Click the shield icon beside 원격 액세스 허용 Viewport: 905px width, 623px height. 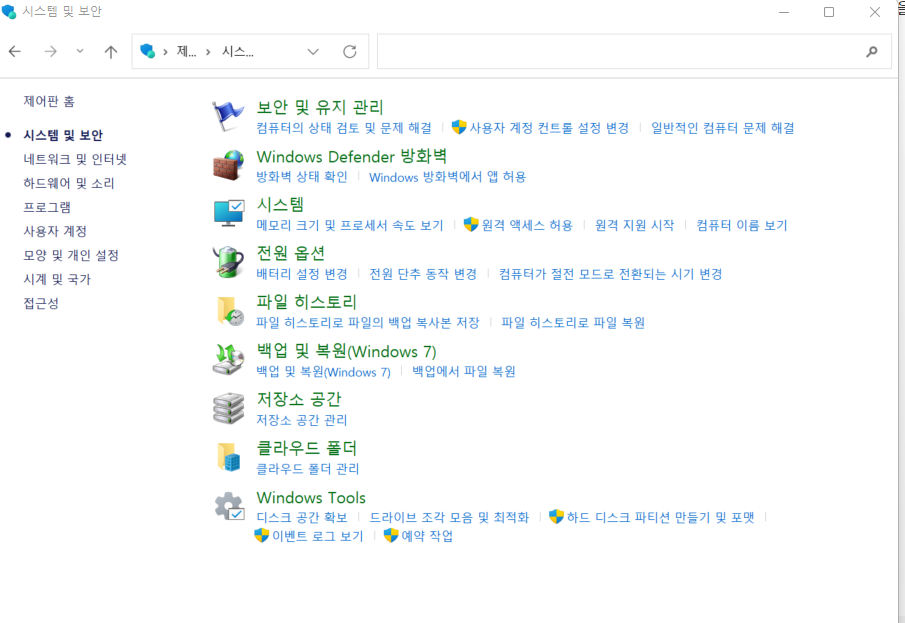point(471,225)
